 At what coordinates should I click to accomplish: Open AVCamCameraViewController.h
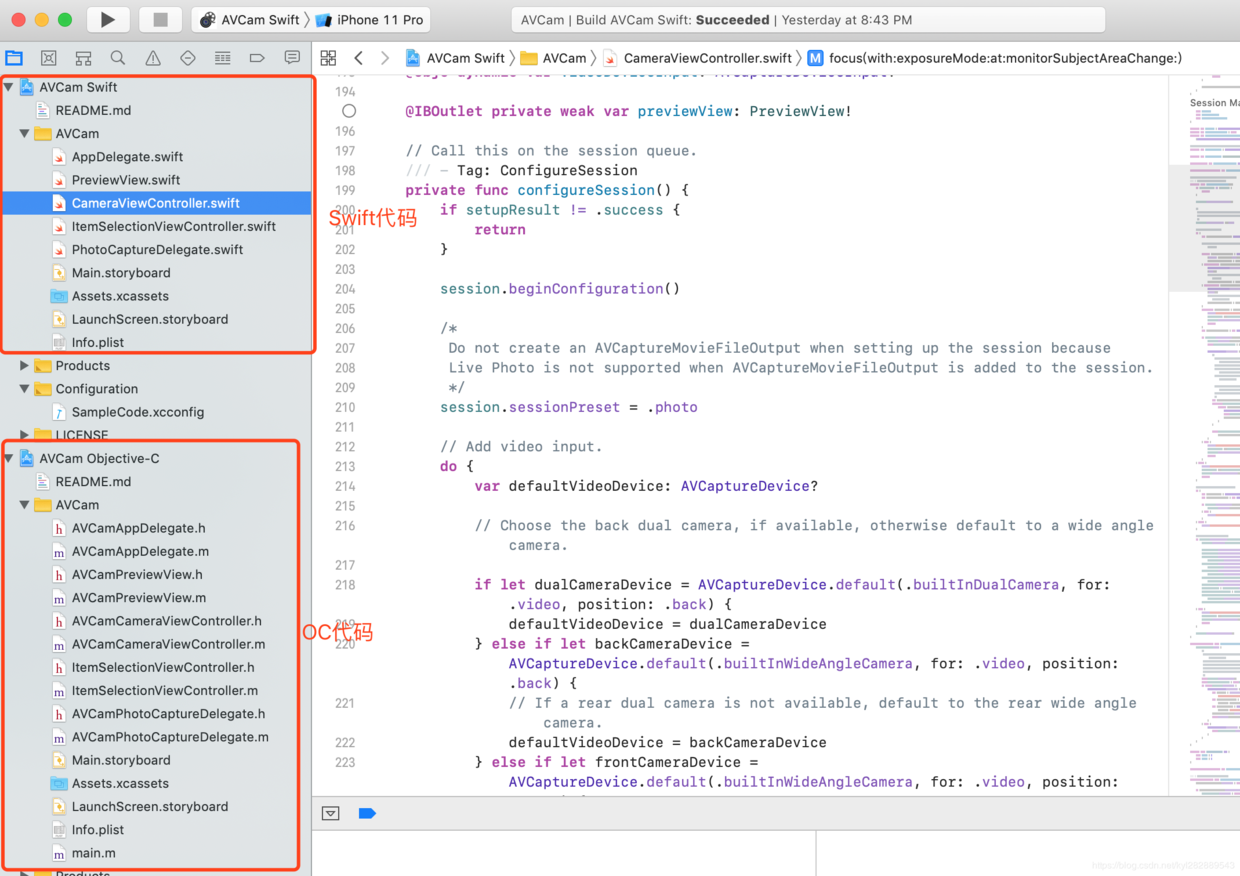pyautogui.click(x=166, y=620)
